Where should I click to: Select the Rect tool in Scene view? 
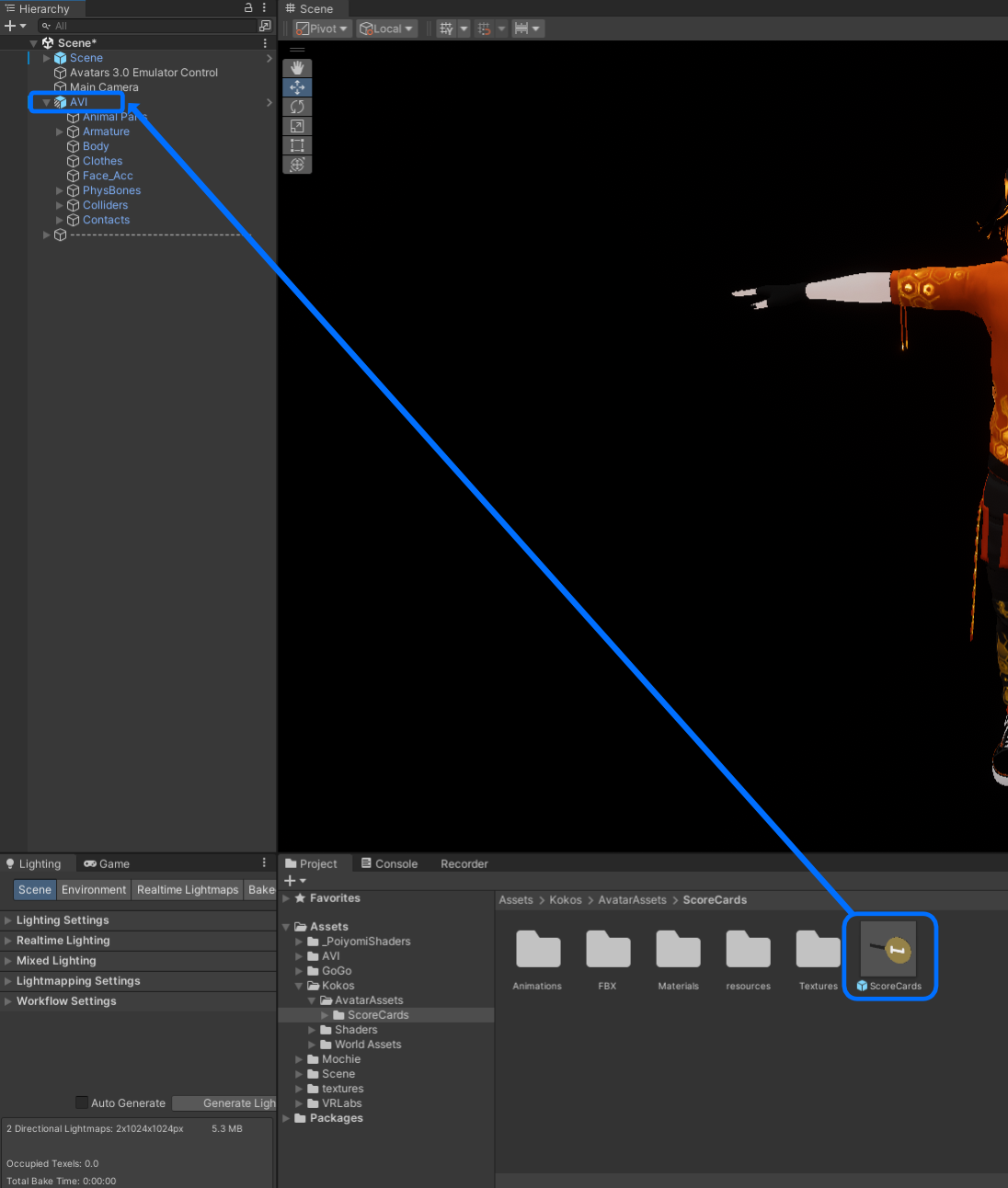297,145
